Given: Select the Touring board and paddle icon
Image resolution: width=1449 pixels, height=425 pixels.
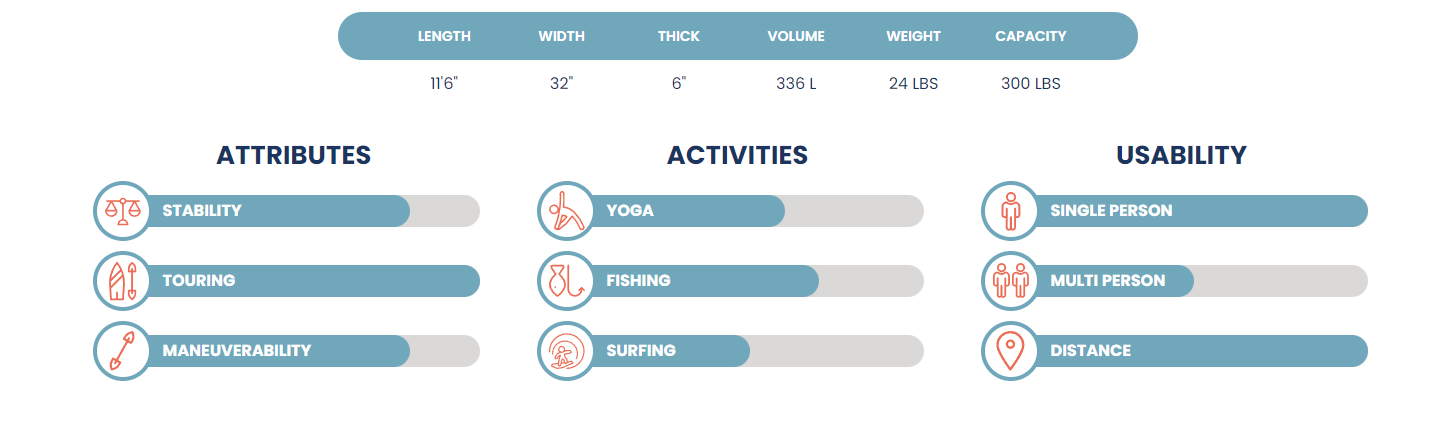Looking at the screenshot, I should click(x=123, y=281).
